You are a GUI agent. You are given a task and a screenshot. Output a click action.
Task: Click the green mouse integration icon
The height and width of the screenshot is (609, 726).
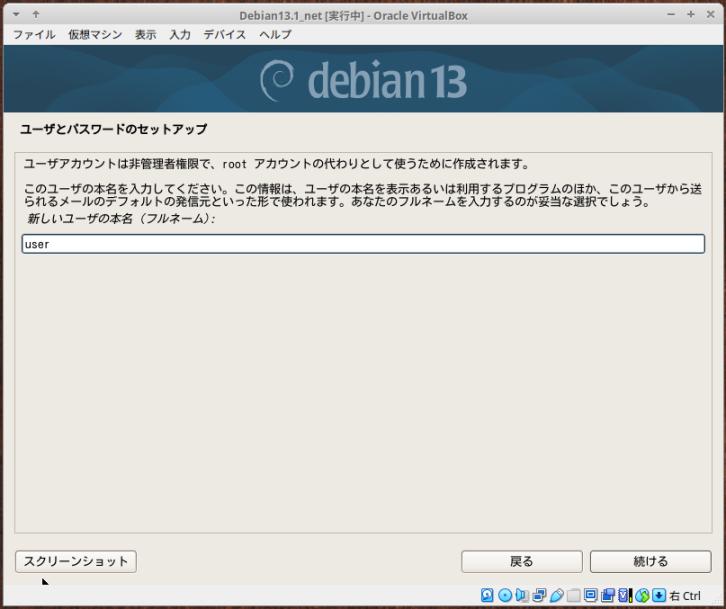[x=642, y=595]
